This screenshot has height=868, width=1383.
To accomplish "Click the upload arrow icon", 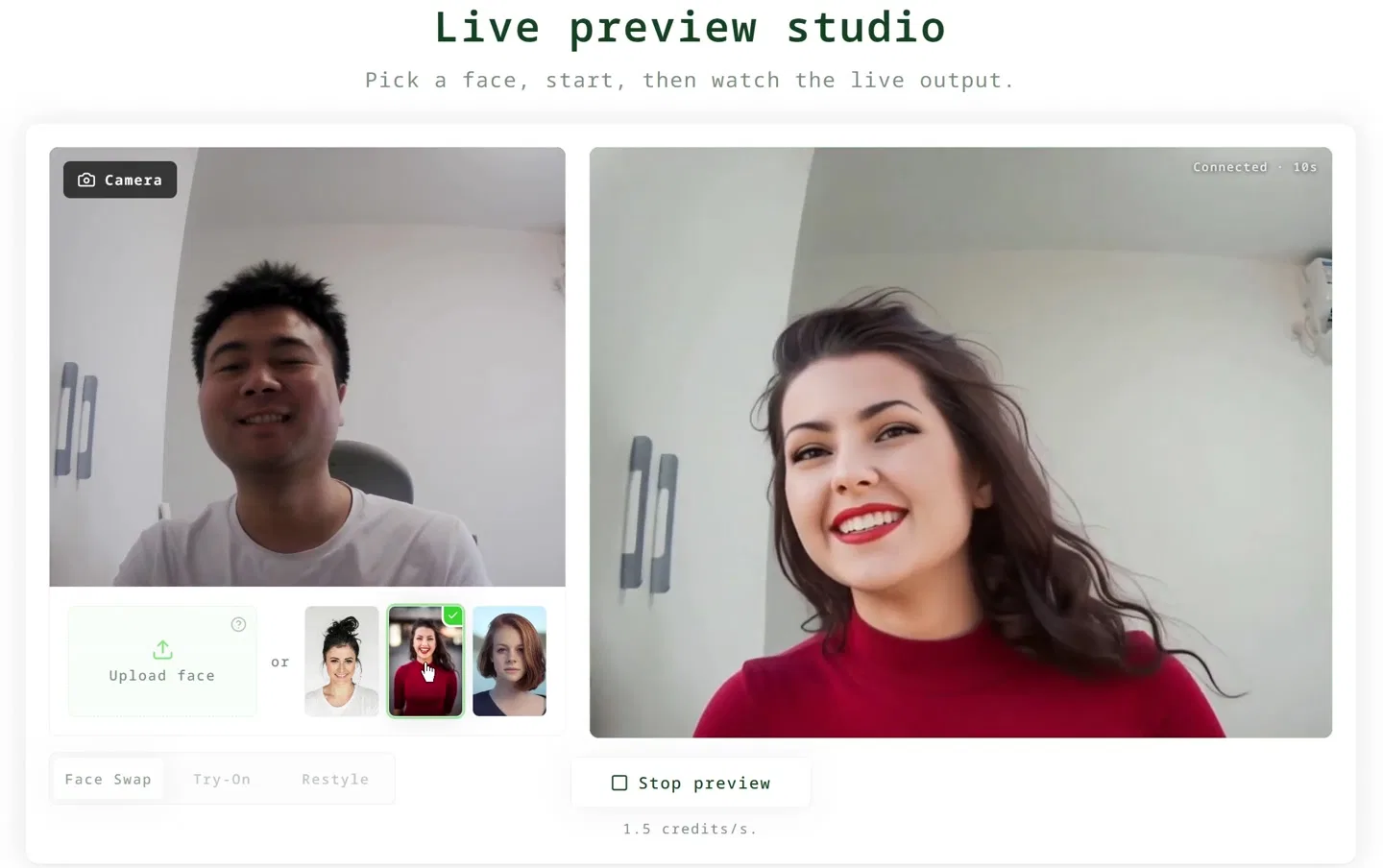I will pyautogui.click(x=162, y=650).
